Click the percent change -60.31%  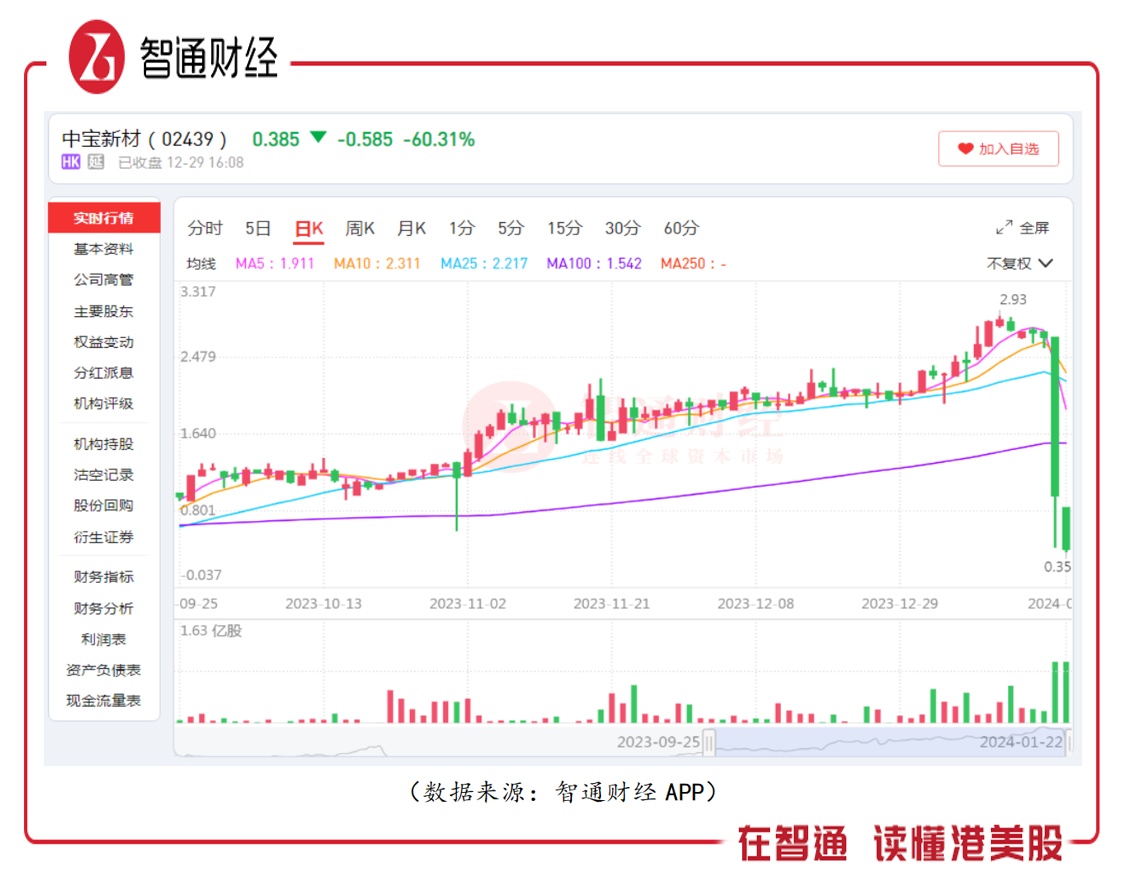pos(439,140)
